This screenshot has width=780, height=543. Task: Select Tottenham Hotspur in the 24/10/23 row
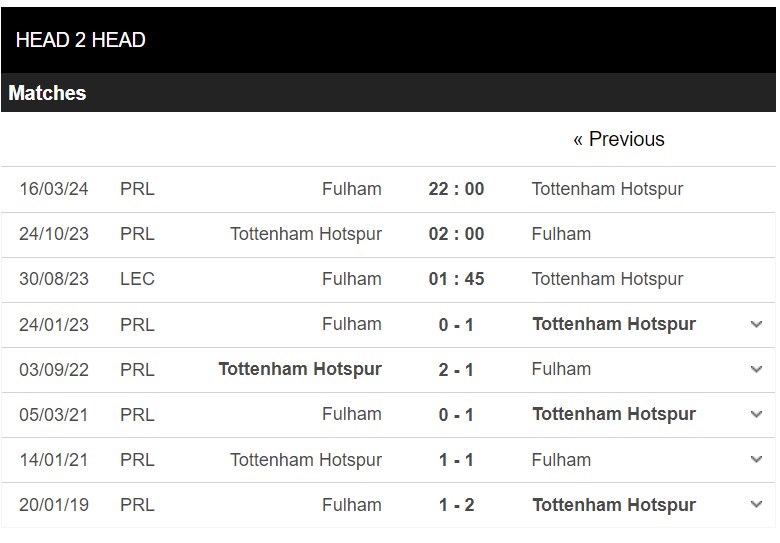[x=306, y=234]
